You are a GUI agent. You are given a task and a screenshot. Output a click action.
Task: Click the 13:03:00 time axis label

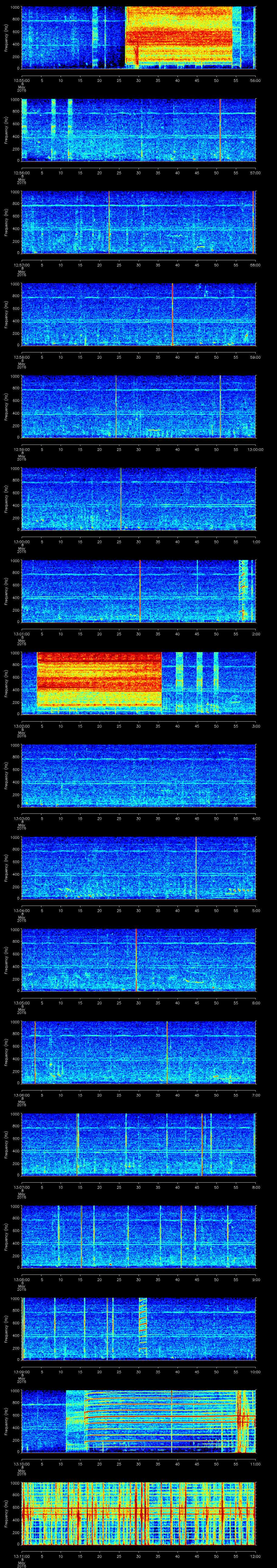pos(22,818)
